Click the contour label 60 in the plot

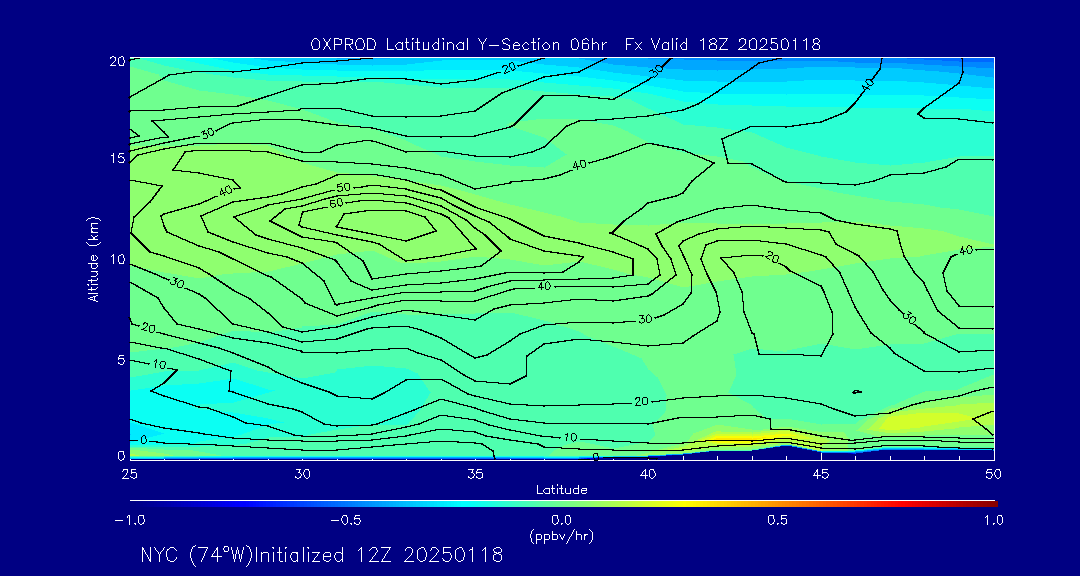pos(337,203)
